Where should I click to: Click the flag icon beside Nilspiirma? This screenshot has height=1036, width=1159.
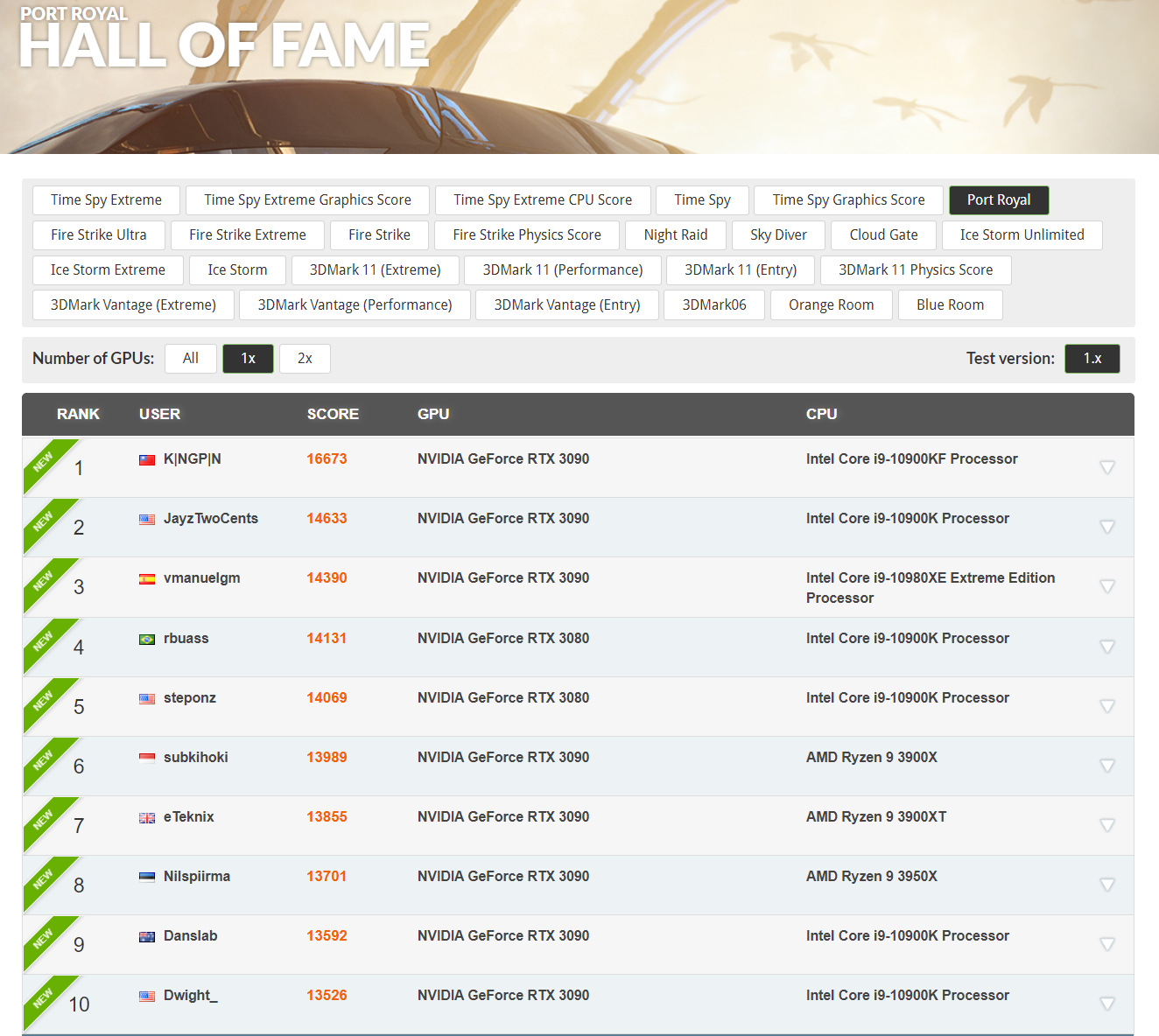pos(147,878)
